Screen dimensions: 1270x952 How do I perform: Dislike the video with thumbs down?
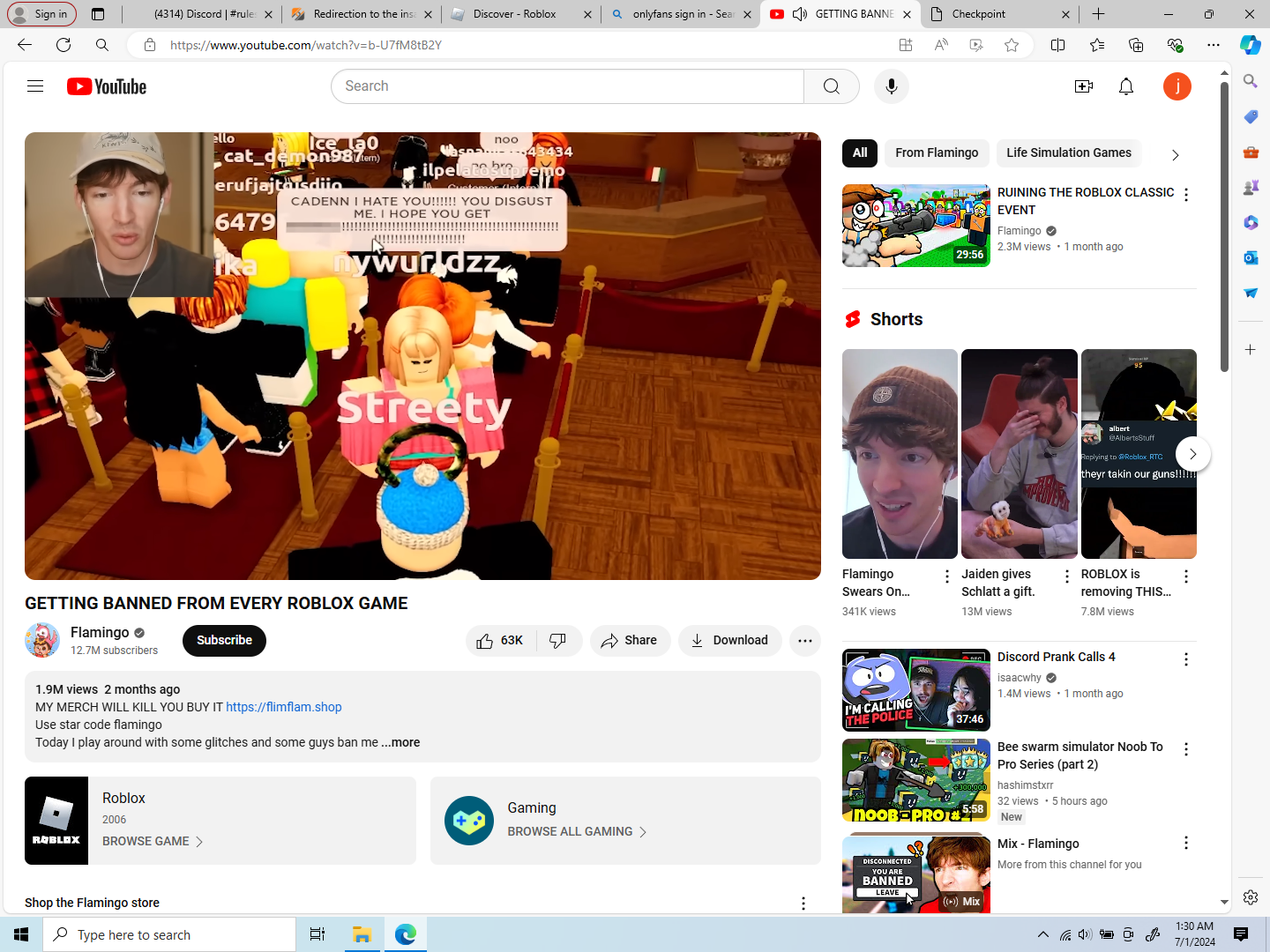tap(558, 641)
